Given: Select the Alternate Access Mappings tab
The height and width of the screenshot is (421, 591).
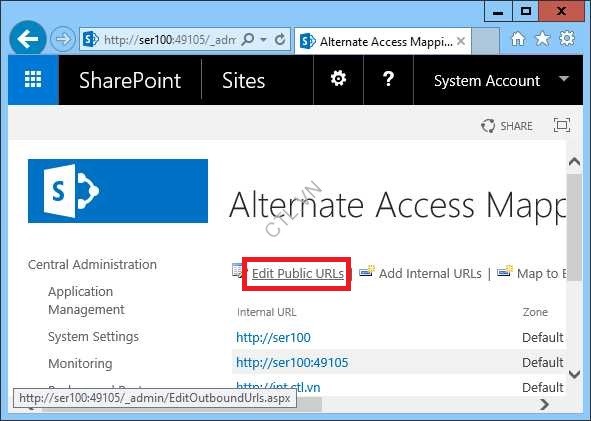Looking at the screenshot, I should click(382, 41).
